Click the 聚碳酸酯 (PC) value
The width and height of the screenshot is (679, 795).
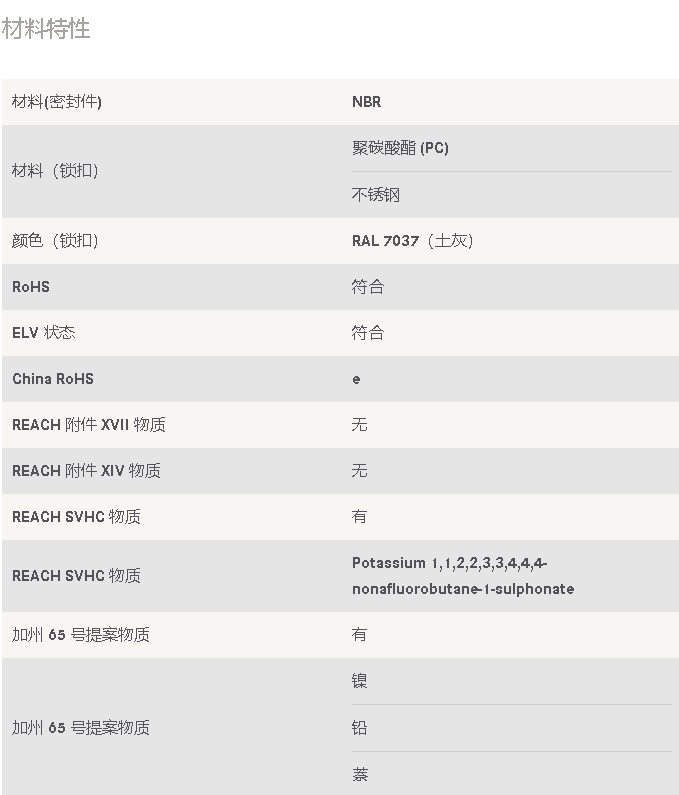pyautogui.click(x=400, y=148)
